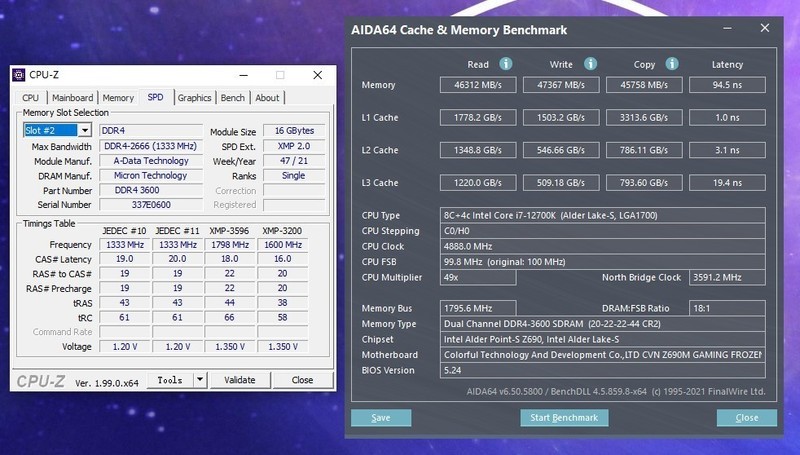
Task: Expand the Tools dropdown arrow in CPU-Z
Action: point(200,380)
